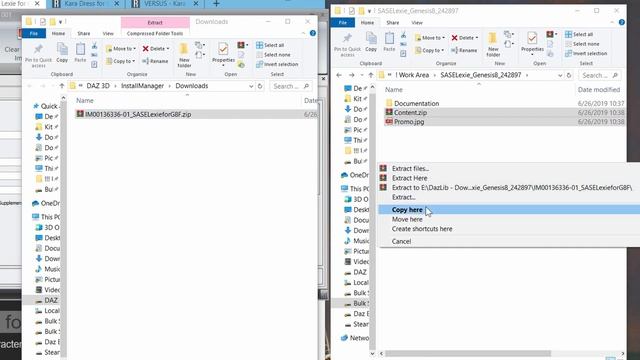The width and height of the screenshot is (640, 360).
Task: Switch to VERSUS browser tab
Action: click(x=165, y=4)
